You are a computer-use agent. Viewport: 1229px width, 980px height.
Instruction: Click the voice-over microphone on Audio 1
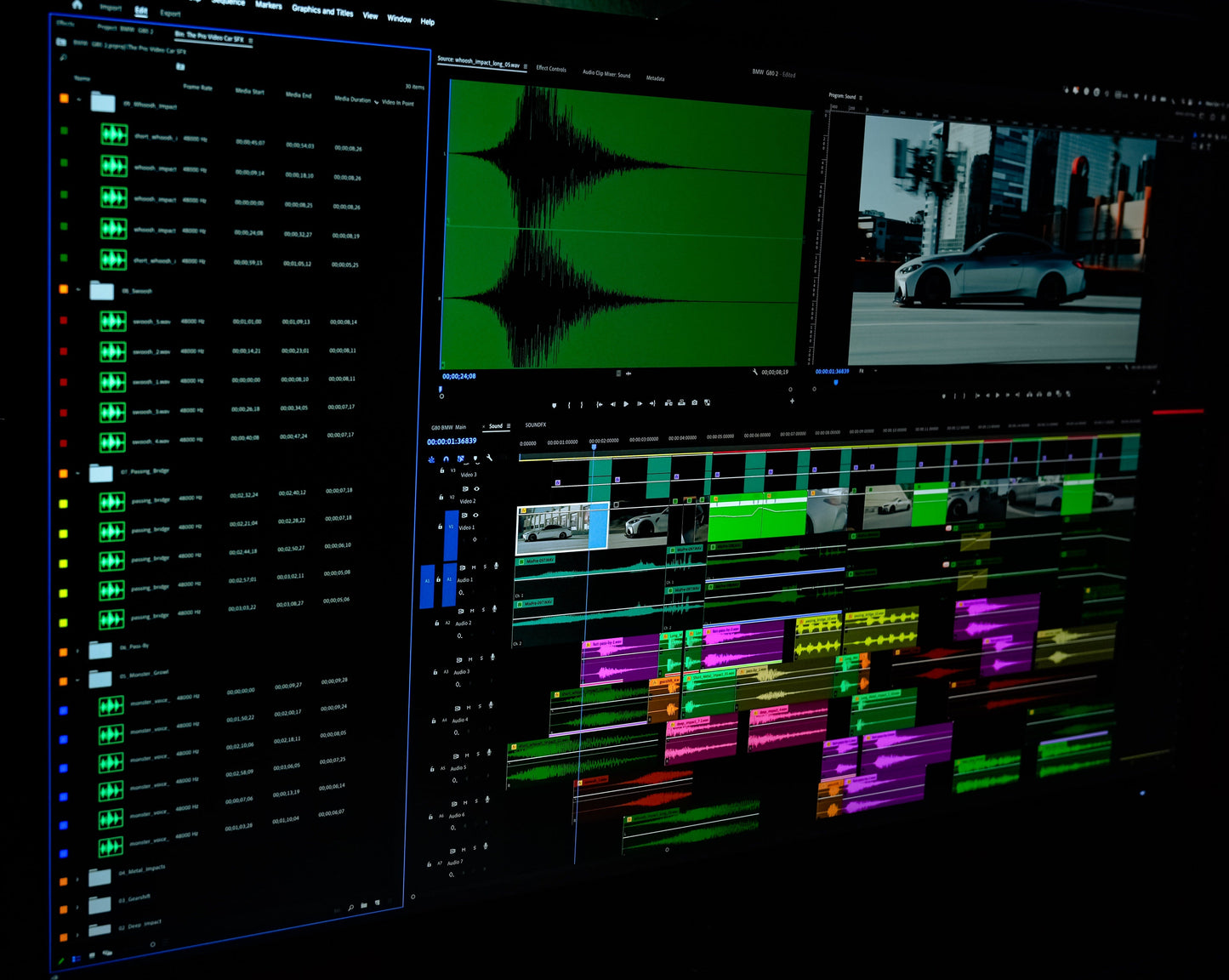pos(496,566)
